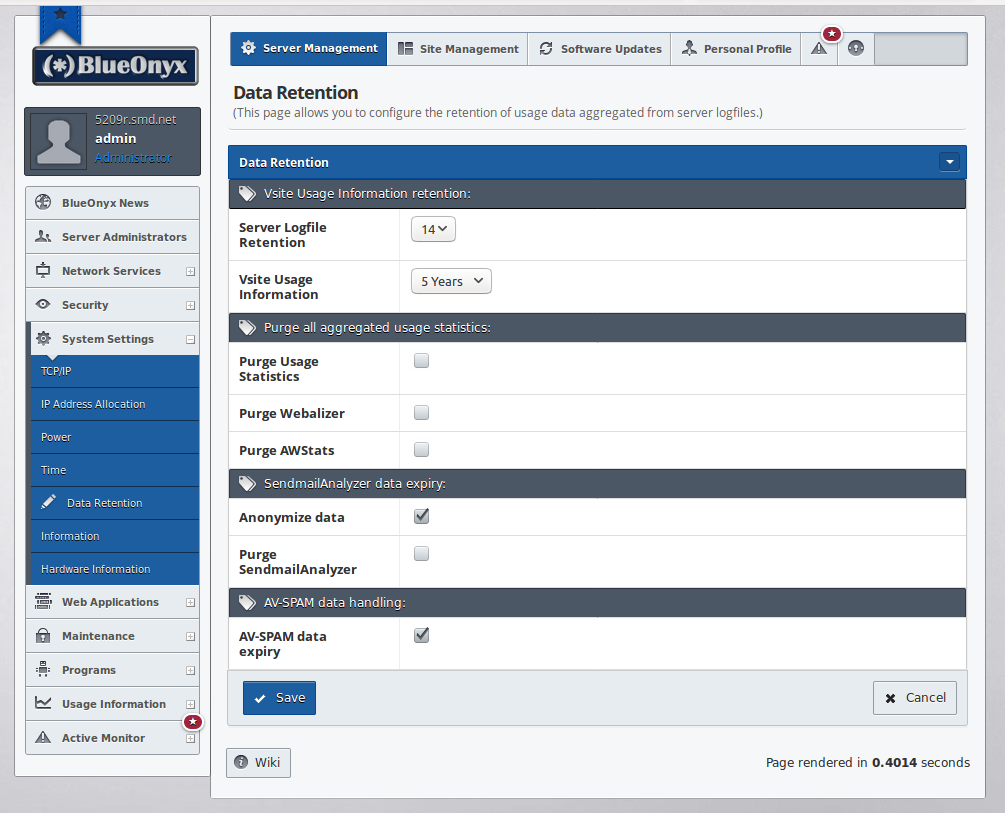Click the BlueOnyx logo
The width and height of the screenshot is (1005, 813).
pyautogui.click(x=115, y=65)
